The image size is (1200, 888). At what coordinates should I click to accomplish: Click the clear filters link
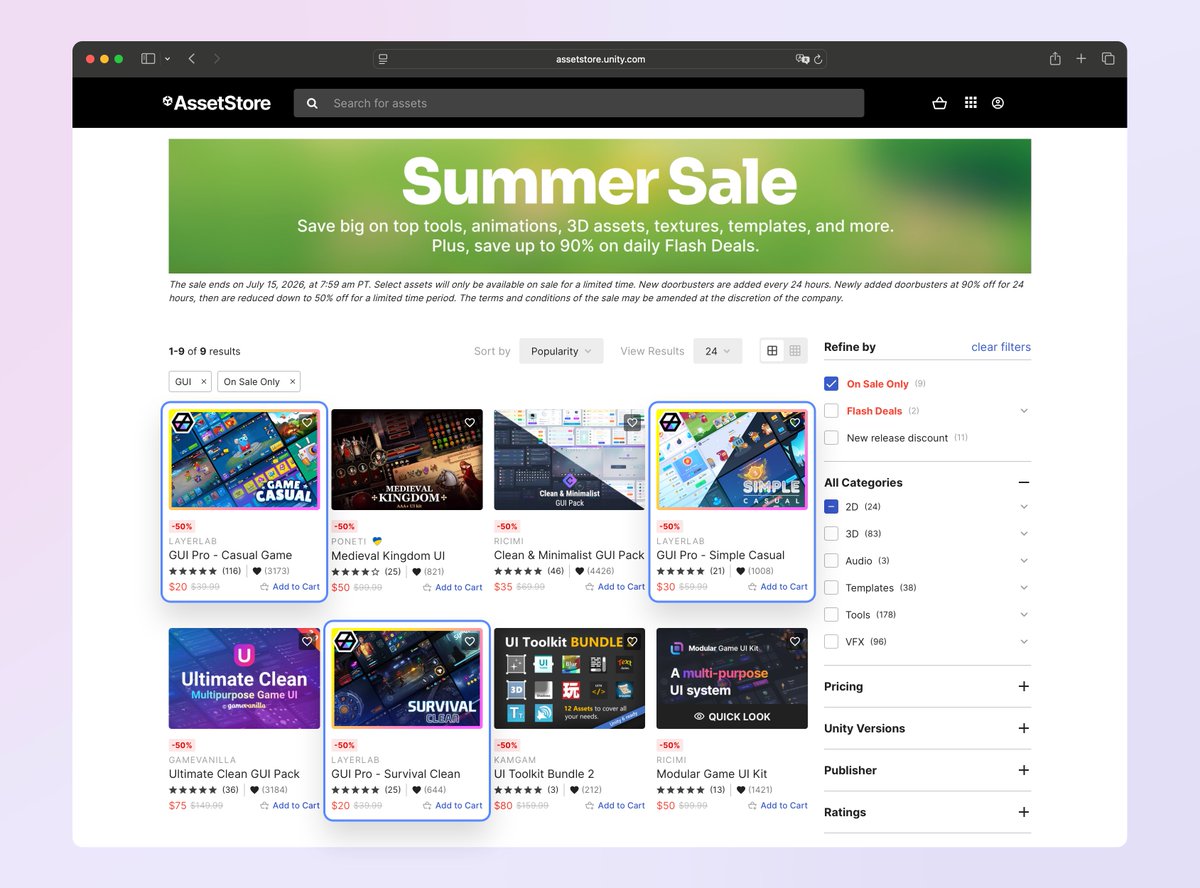[x=1001, y=347]
